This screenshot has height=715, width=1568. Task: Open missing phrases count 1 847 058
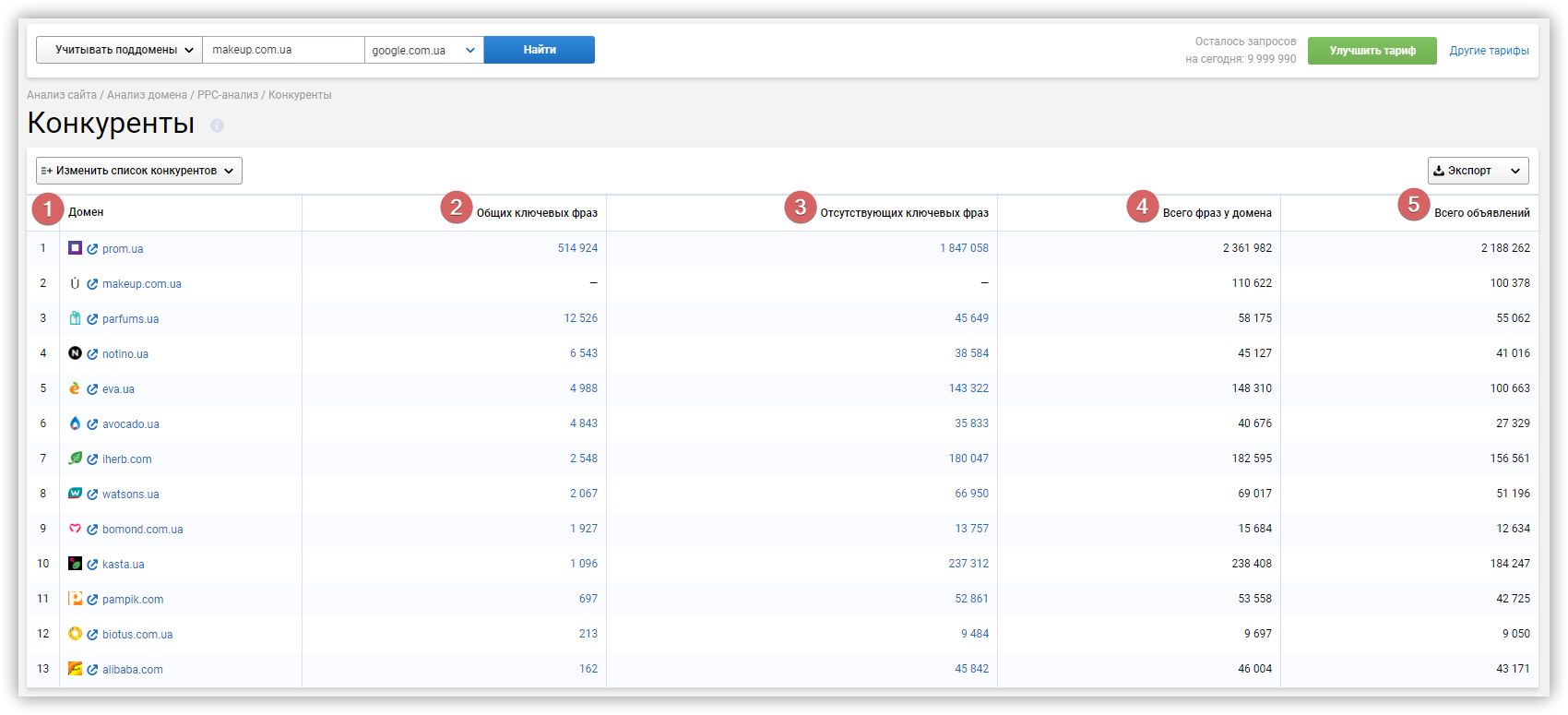(964, 248)
